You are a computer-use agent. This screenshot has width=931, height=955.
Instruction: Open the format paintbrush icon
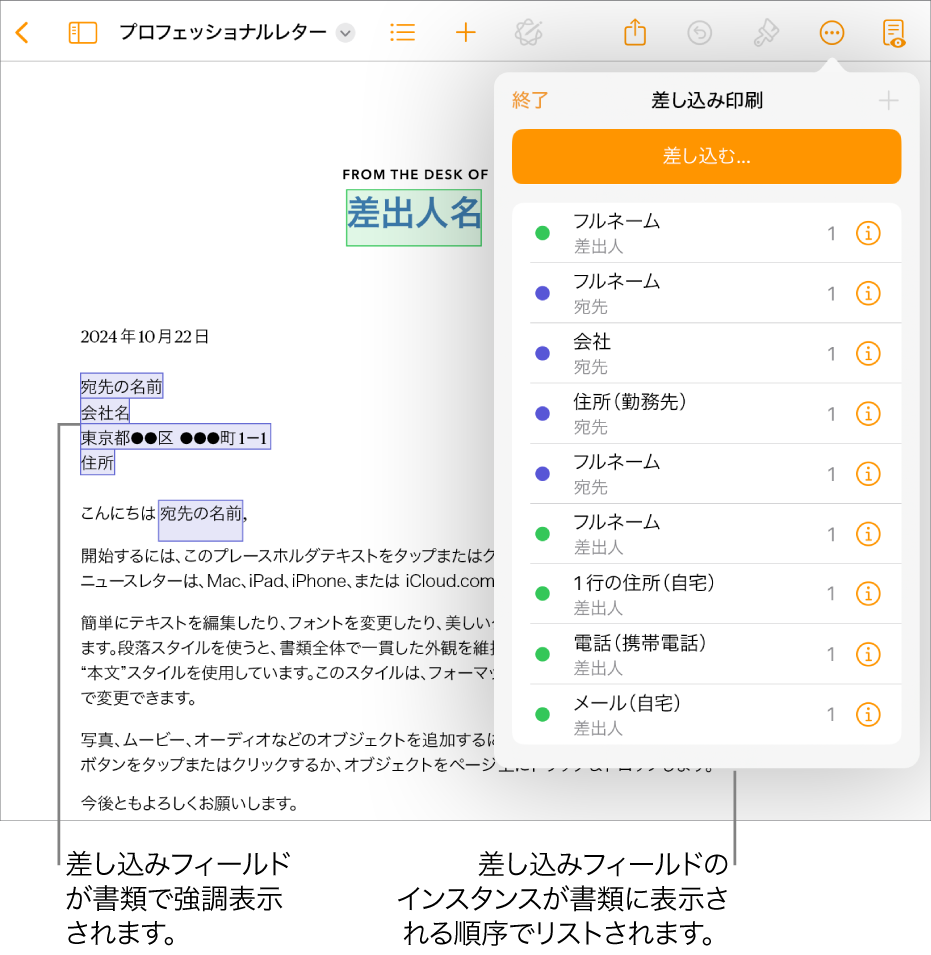coord(766,33)
